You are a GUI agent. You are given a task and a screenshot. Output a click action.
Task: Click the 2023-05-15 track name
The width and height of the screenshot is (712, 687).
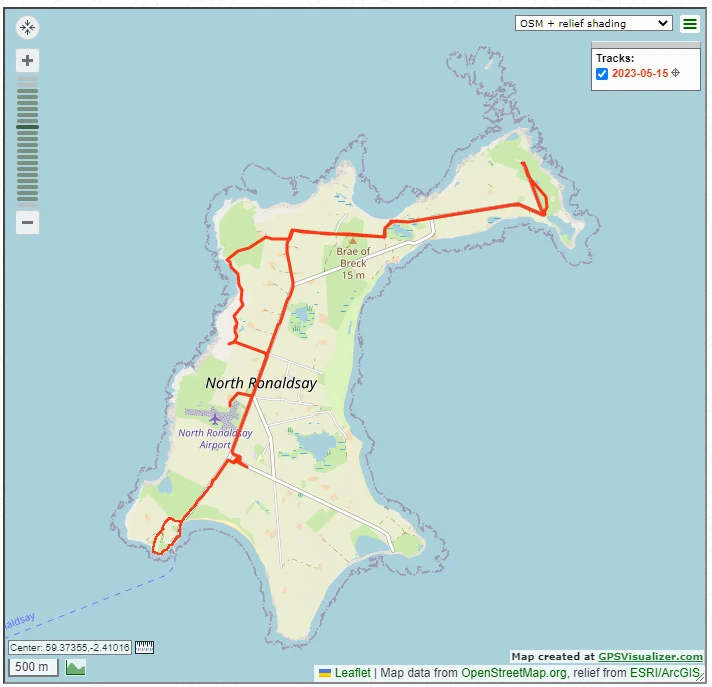click(639, 73)
